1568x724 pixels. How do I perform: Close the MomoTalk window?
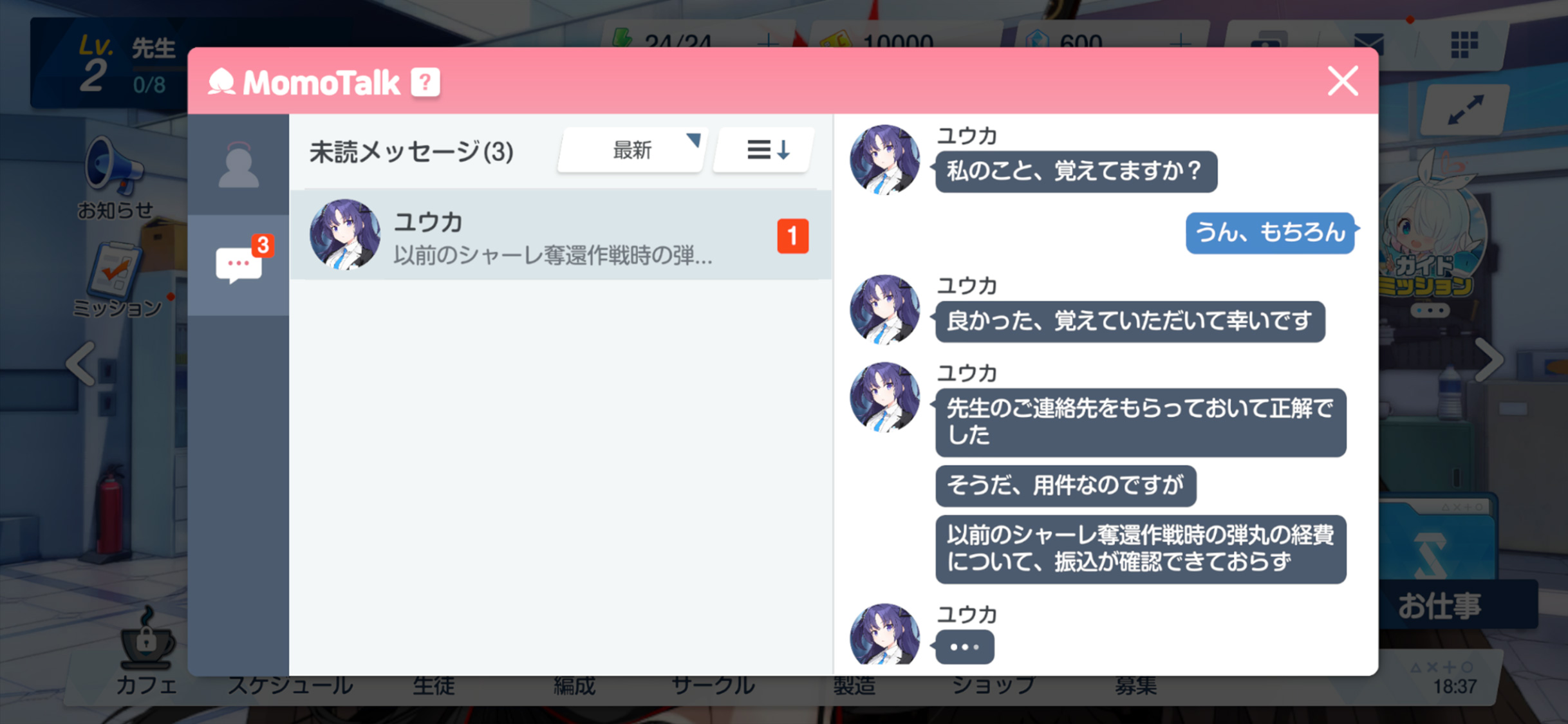1343,81
